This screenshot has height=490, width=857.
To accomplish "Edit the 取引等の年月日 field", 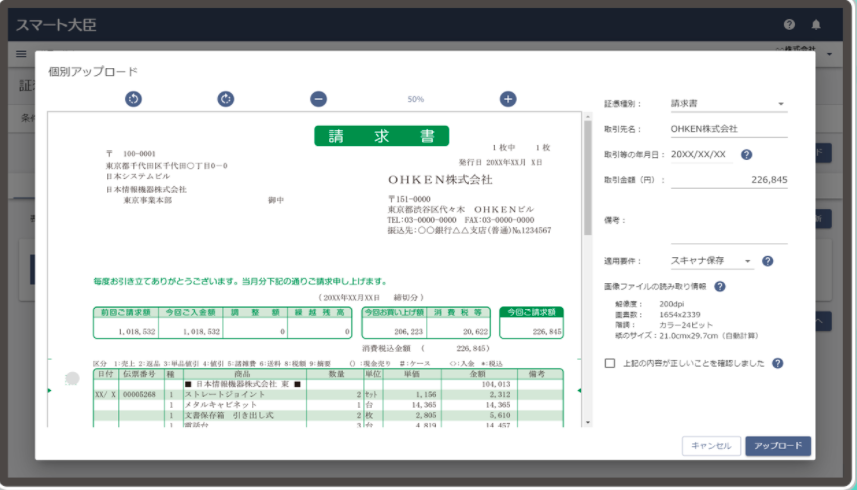I will pyautogui.click(x=701, y=155).
